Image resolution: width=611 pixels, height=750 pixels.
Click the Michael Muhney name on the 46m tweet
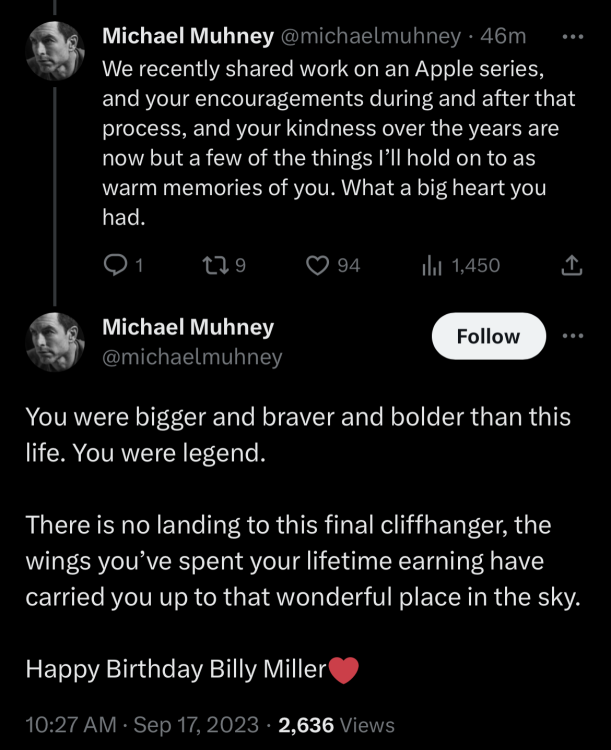tap(188, 37)
